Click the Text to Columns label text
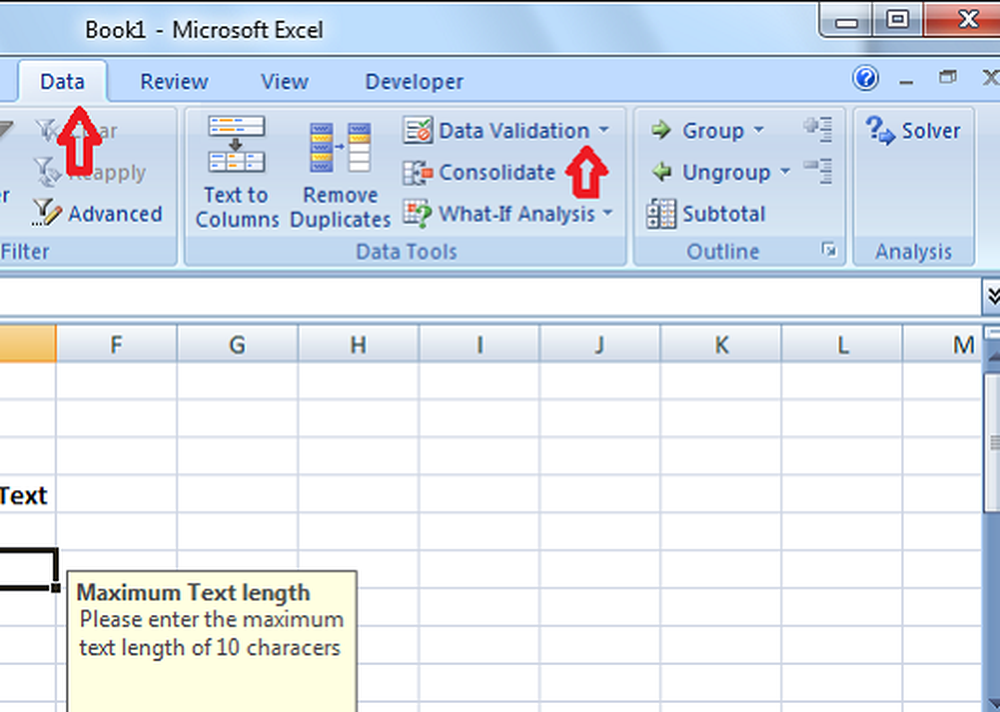 coord(237,207)
